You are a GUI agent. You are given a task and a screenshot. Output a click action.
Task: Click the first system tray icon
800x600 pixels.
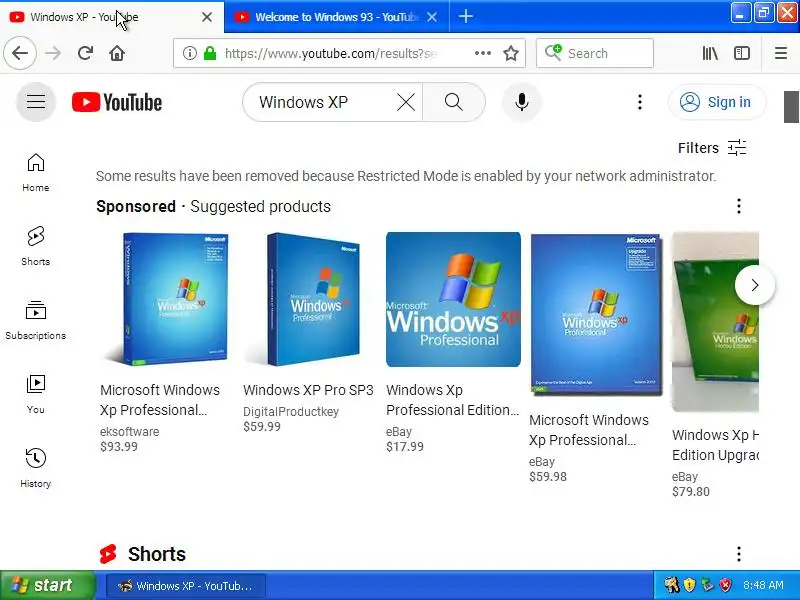[x=671, y=585]
